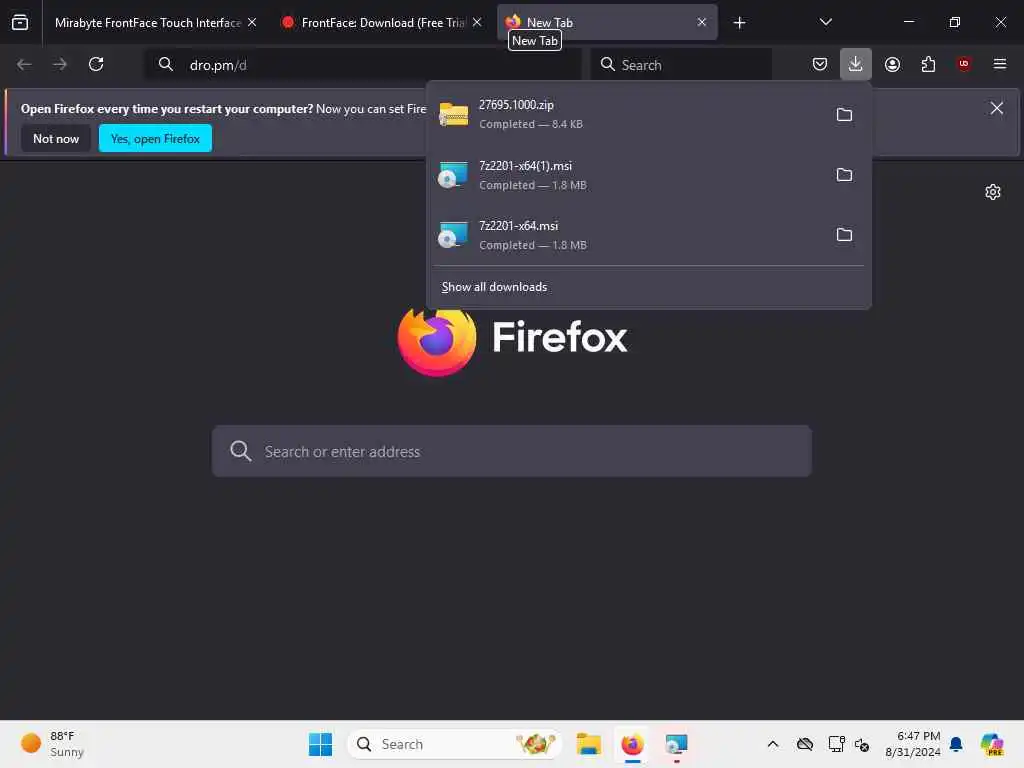Open new tab personalize gear icon
This screenshot has height=768, width=1024.
coord(993,192)
